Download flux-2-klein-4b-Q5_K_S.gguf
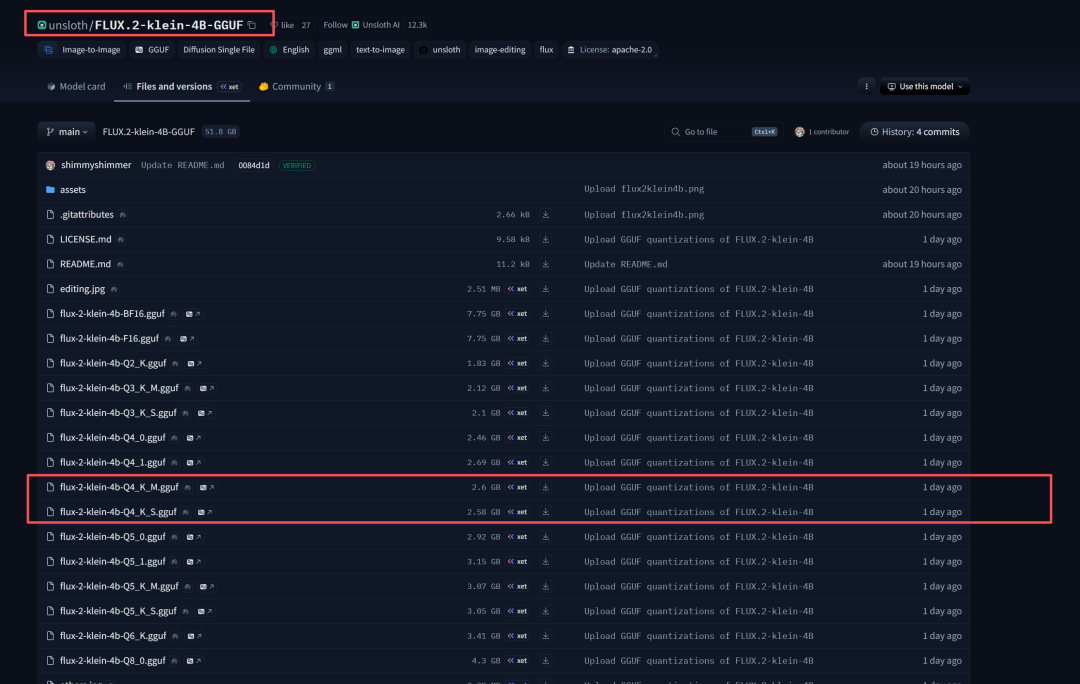1080x684 pixels. (x=546, y=611)
